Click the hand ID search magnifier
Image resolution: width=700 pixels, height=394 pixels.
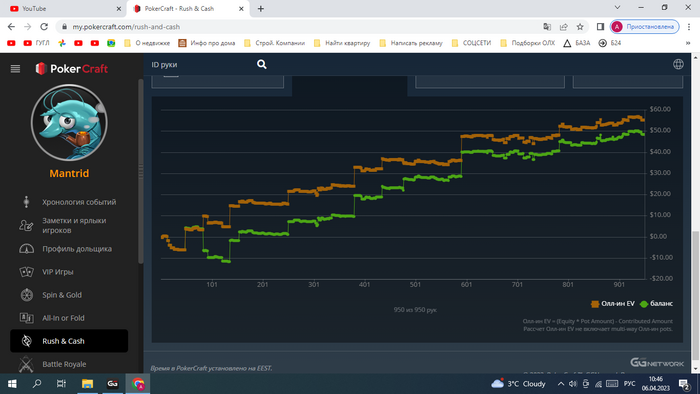[262, 65]
